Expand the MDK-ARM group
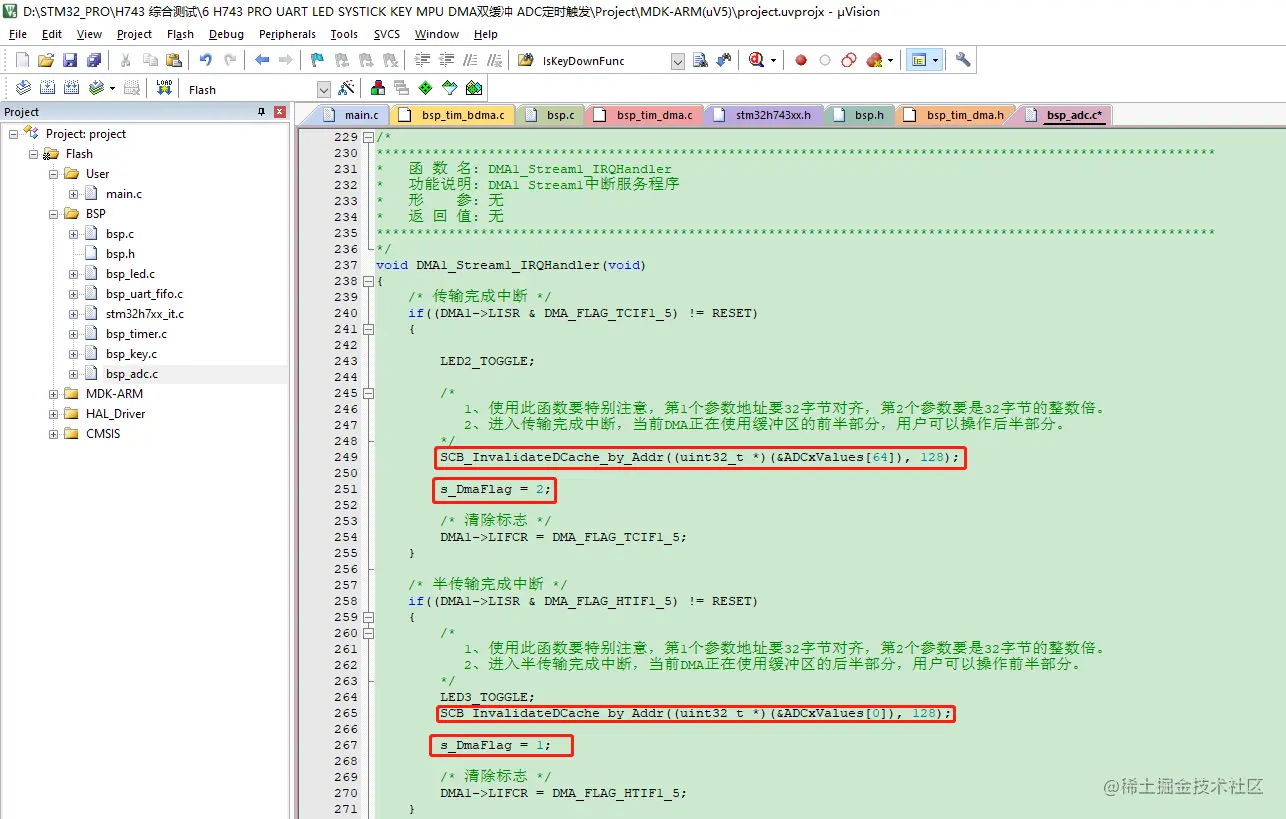 pos(54,394)
